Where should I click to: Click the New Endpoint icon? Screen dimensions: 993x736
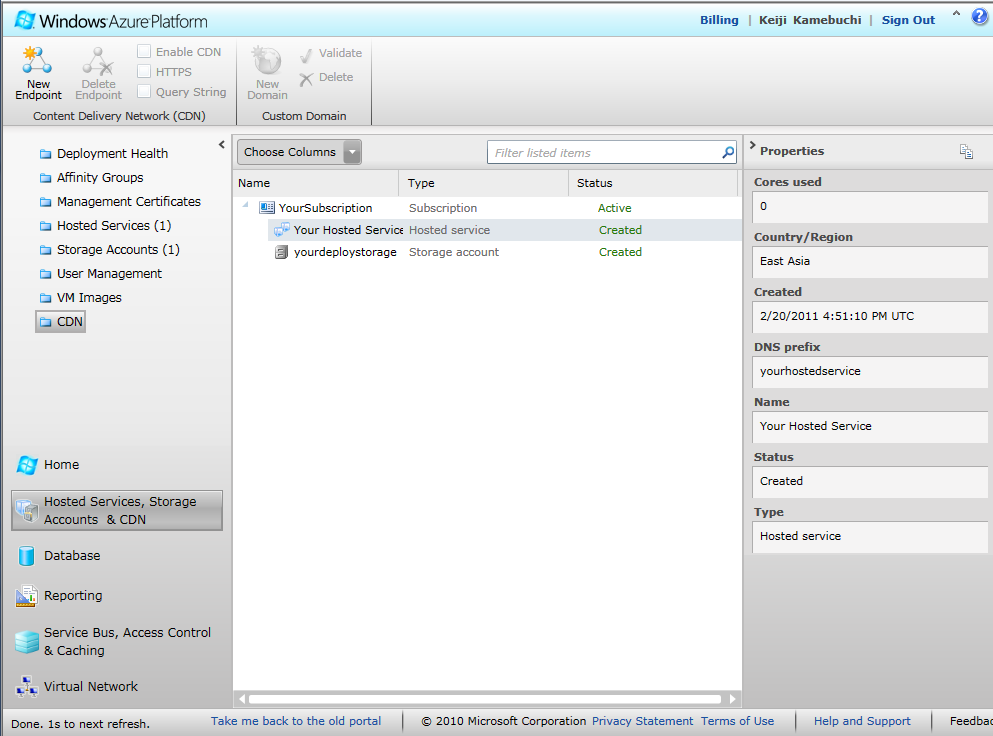[37, 60]
